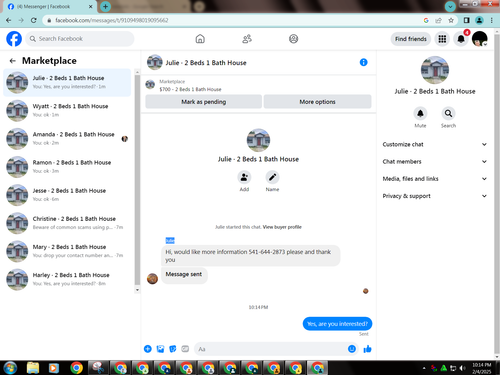Click sender avatar beside Message sent
500x375 pixels.
[x=152, y=279]
